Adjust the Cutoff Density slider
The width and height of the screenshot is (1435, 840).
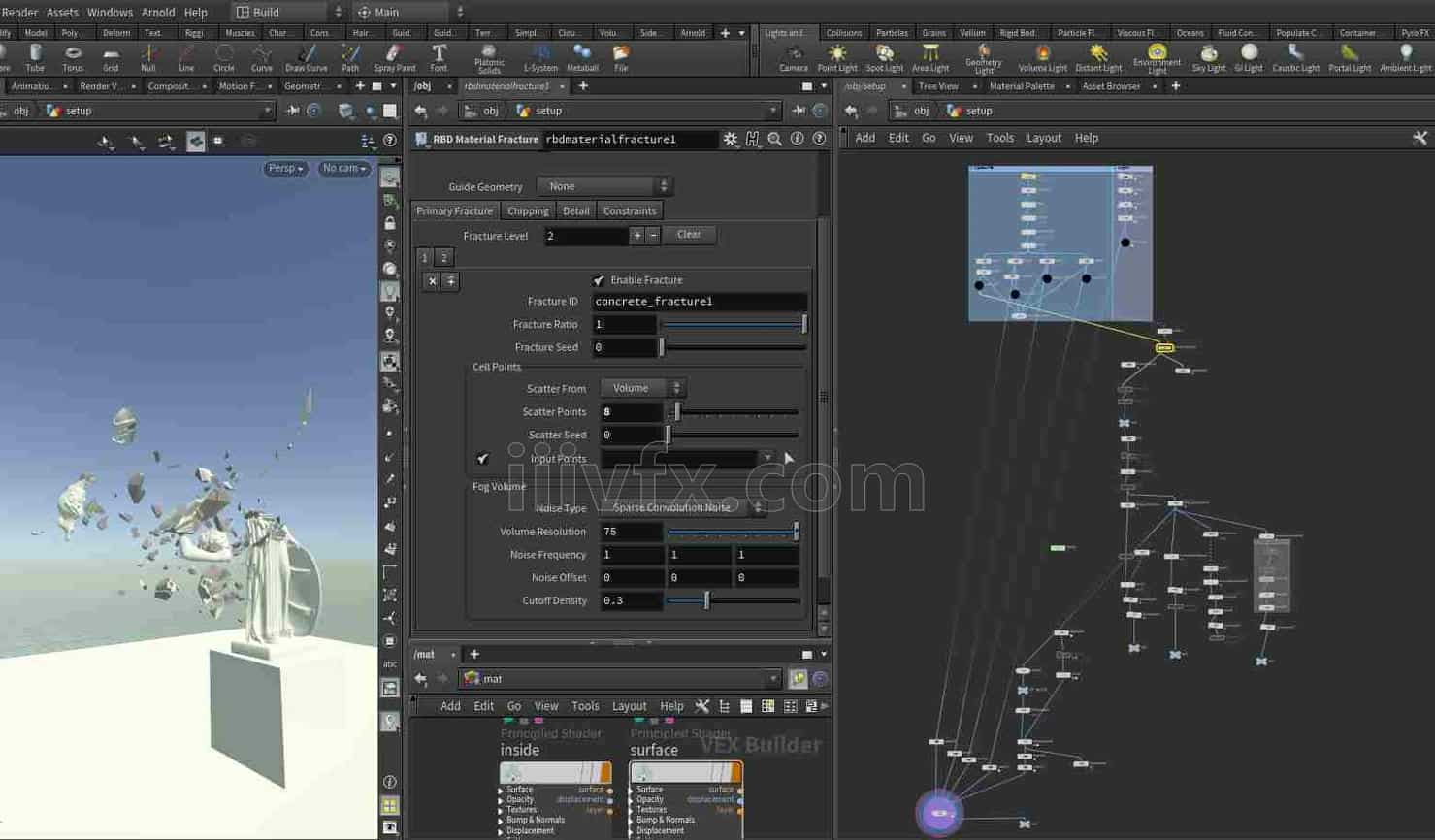pyautogui.click(x=734, y=601)
